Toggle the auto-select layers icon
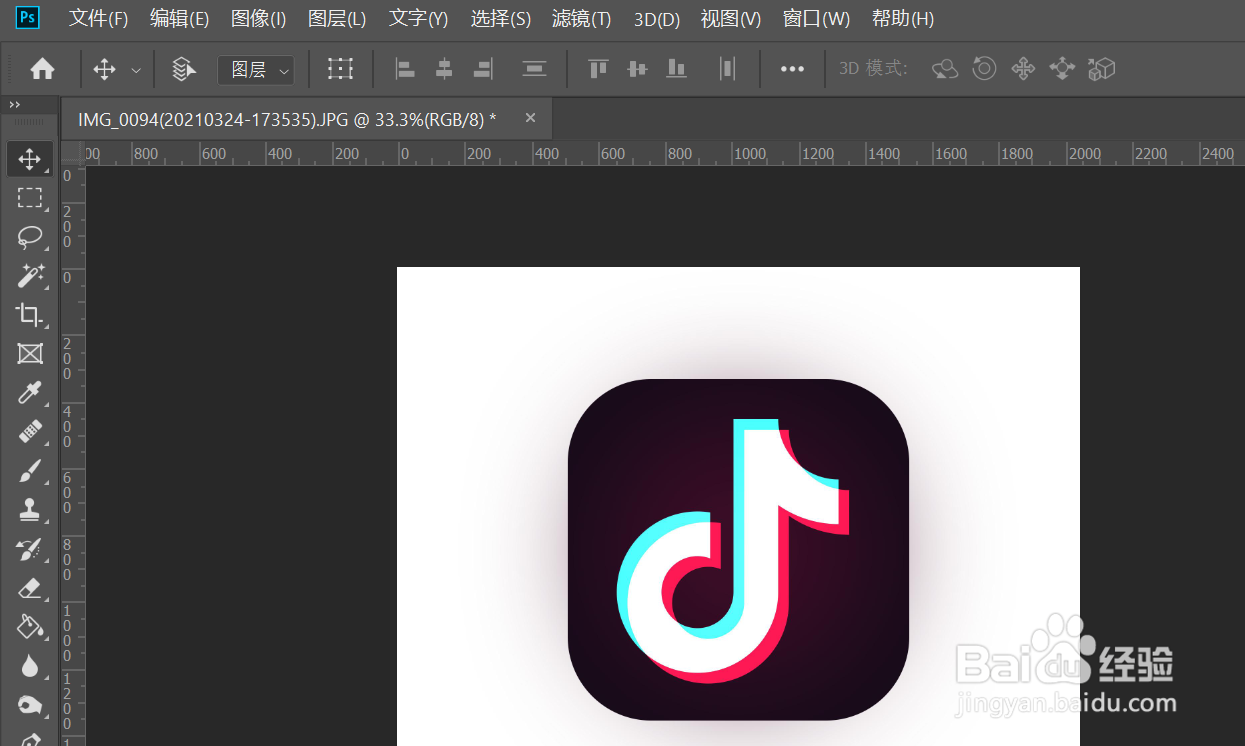This screenshot has height=746, width=1245. pyautogui.click(x=183, y=69)
